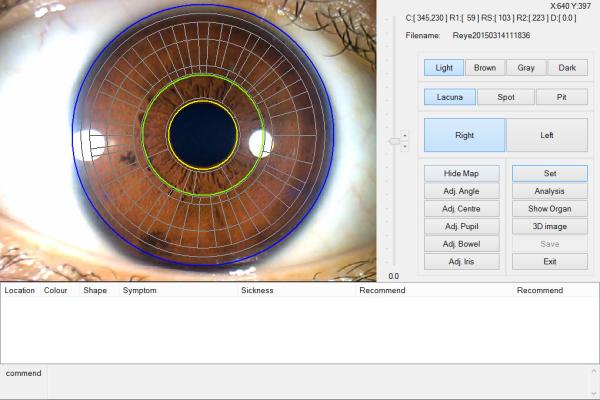Run the Analysis button
This screenshot has width=600, height=400.
550,191
